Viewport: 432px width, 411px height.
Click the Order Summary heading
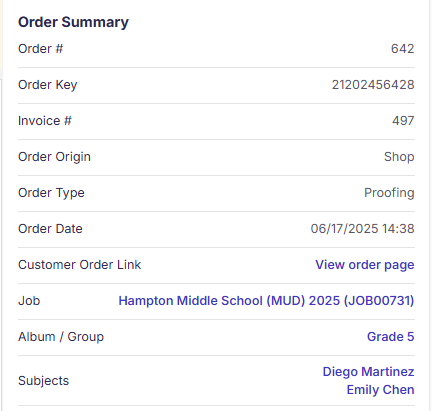[x=73, y=22]
